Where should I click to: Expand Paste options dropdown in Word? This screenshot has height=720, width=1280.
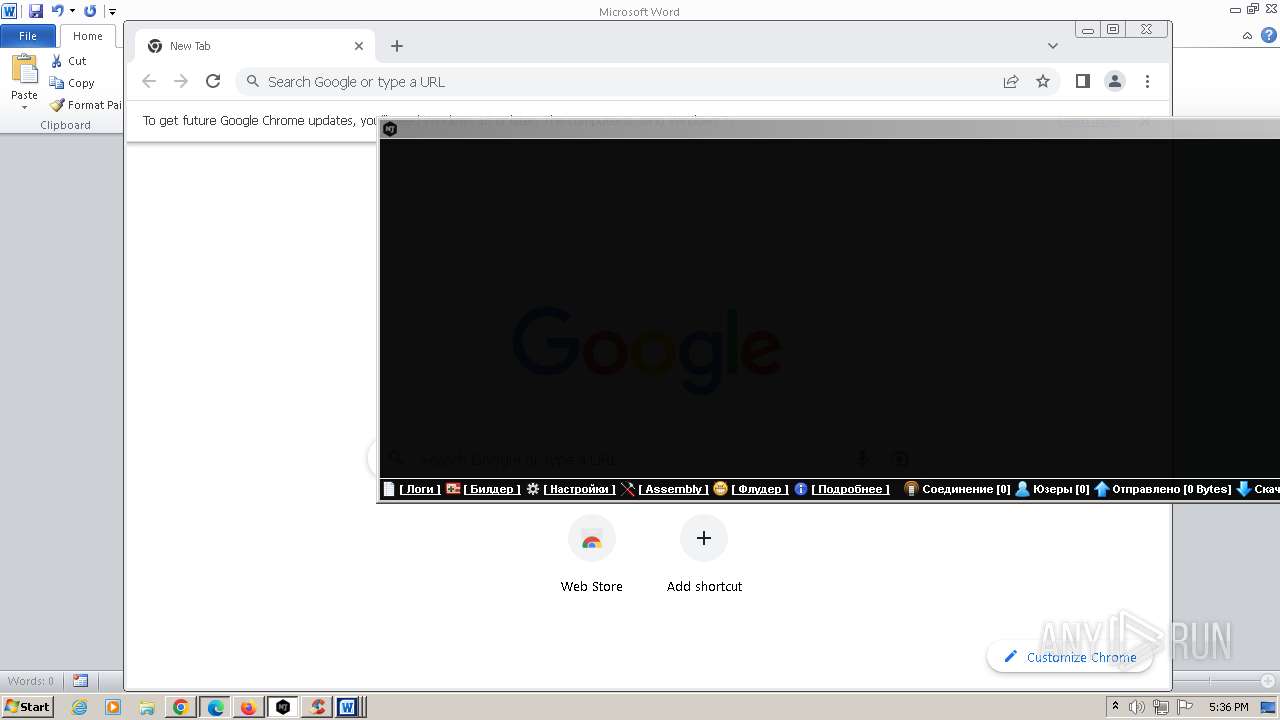coord(24,105)
